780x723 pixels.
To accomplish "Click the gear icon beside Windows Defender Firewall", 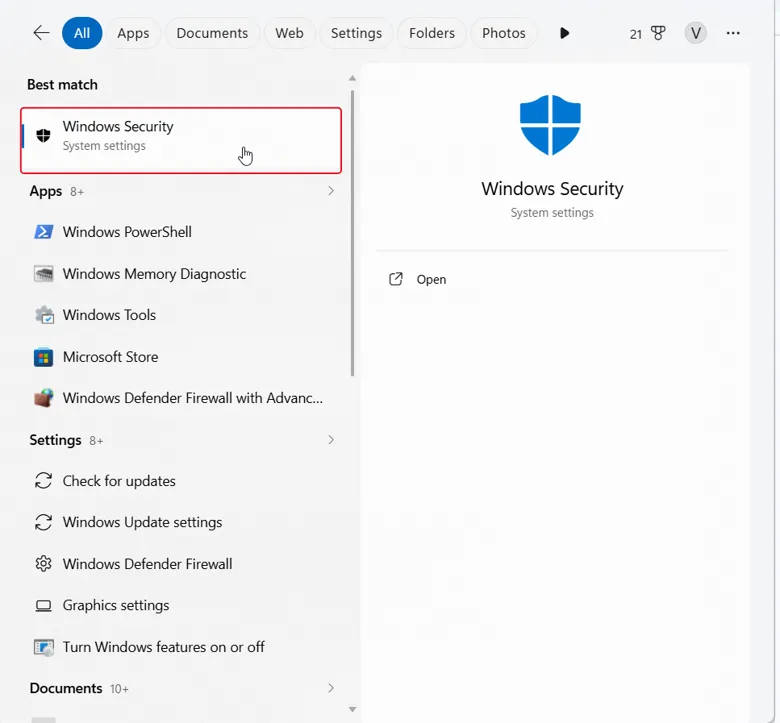I will (43, 564).
